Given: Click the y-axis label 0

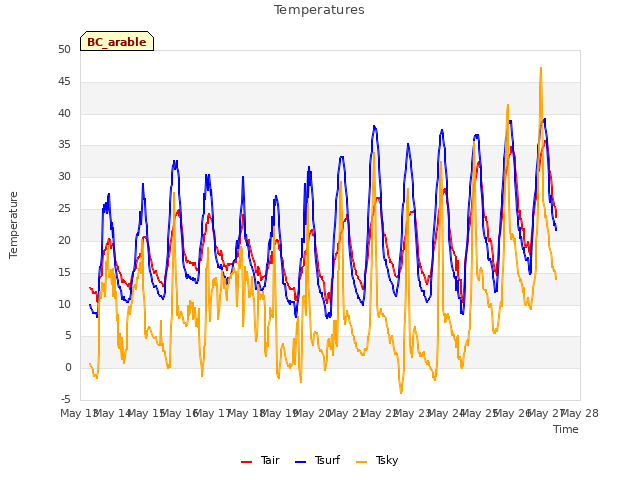Looking at the screenshot, I should click(68, 368).
